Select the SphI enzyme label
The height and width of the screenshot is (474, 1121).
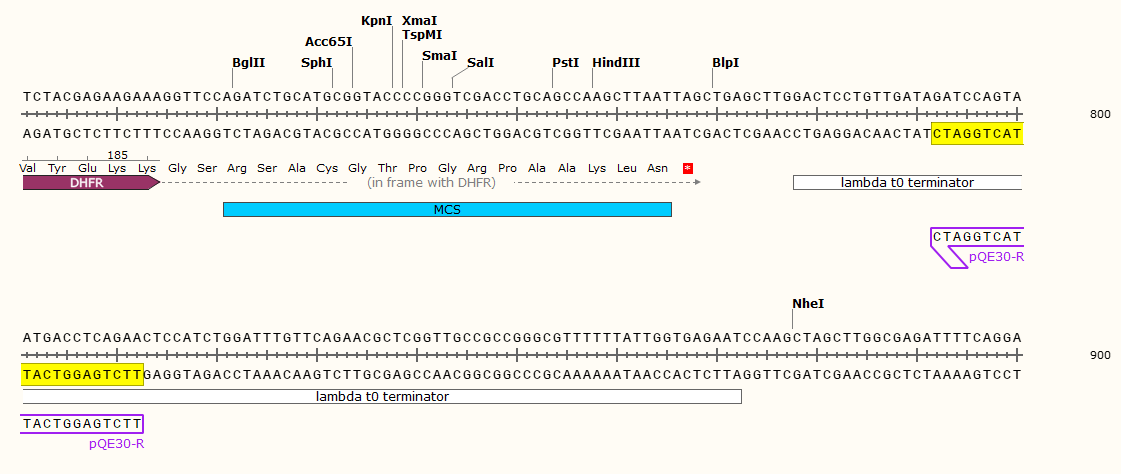point(317,62)
